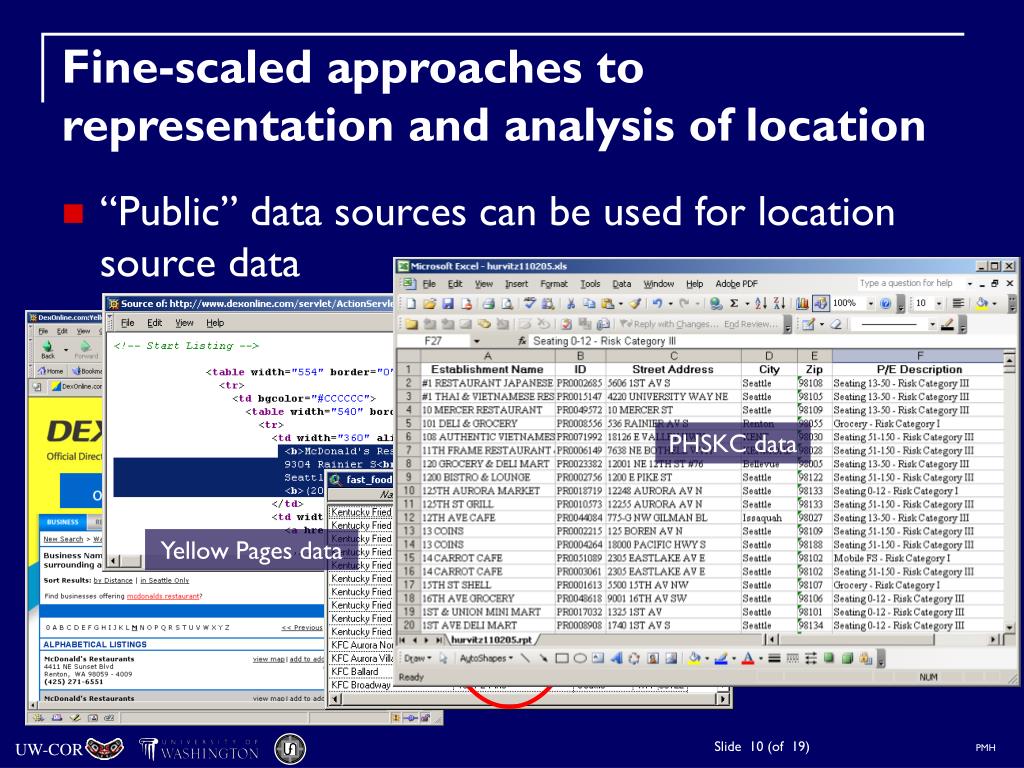
Task: Open the AutoSum functions dropdown arrow
Action: (x=747, y=304)
